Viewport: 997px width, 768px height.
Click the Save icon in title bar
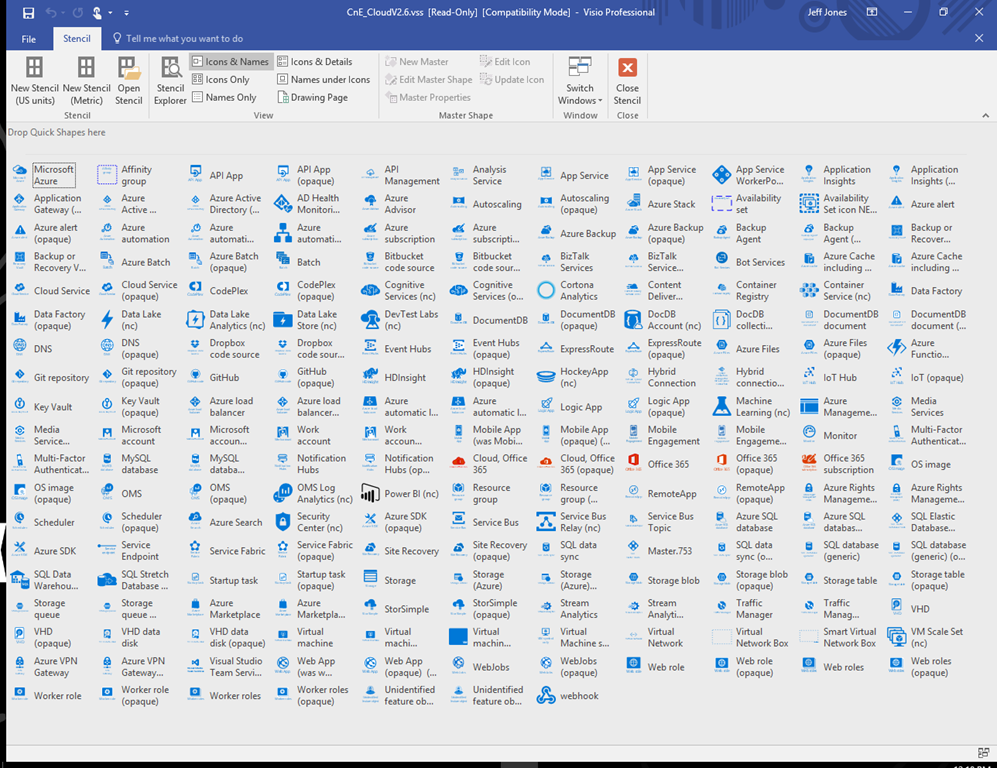point(28,13)
